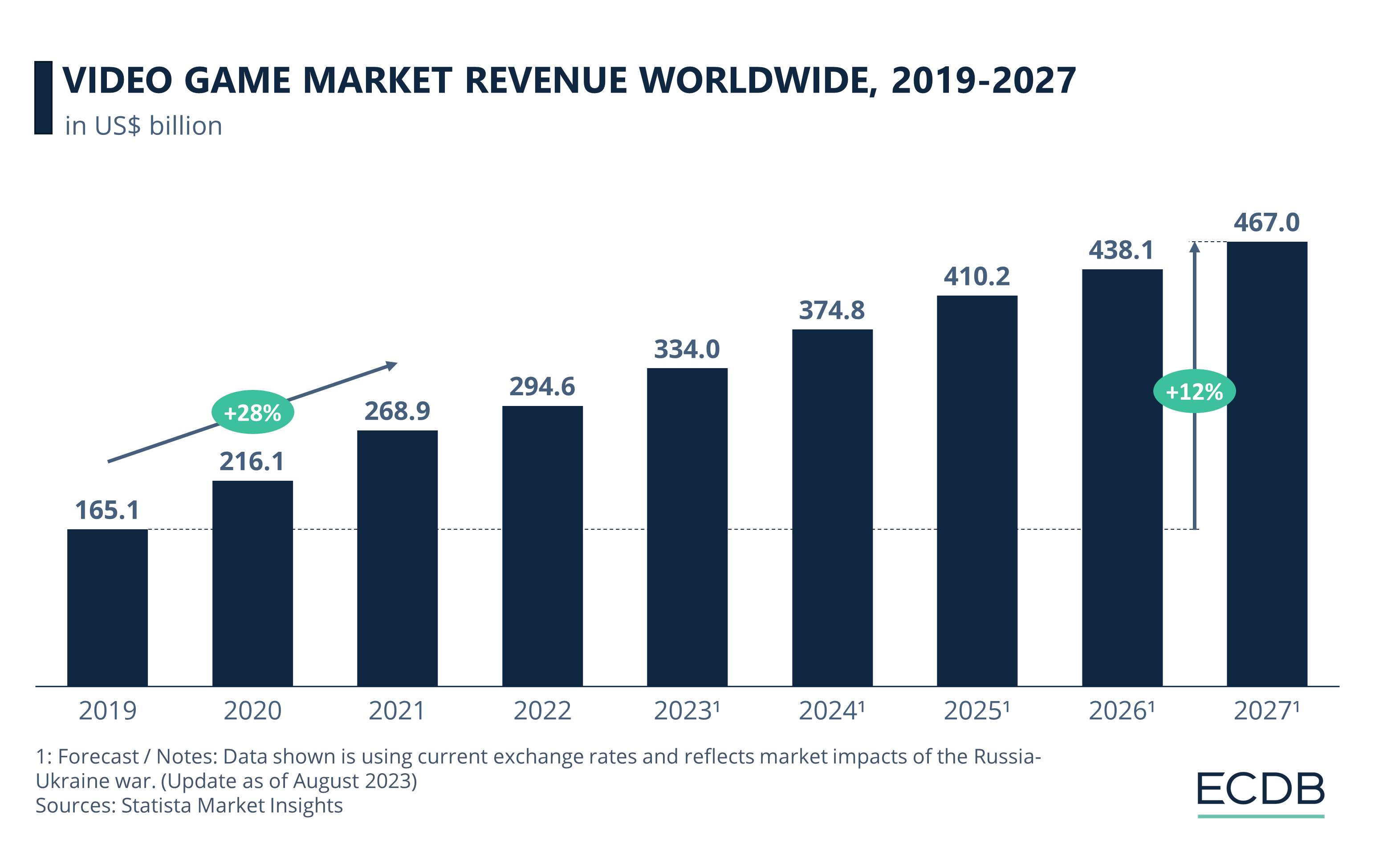Click the 2027 forecast axis label
The width and height of the screenshot is (1375, 868).
coord(1267,711)
